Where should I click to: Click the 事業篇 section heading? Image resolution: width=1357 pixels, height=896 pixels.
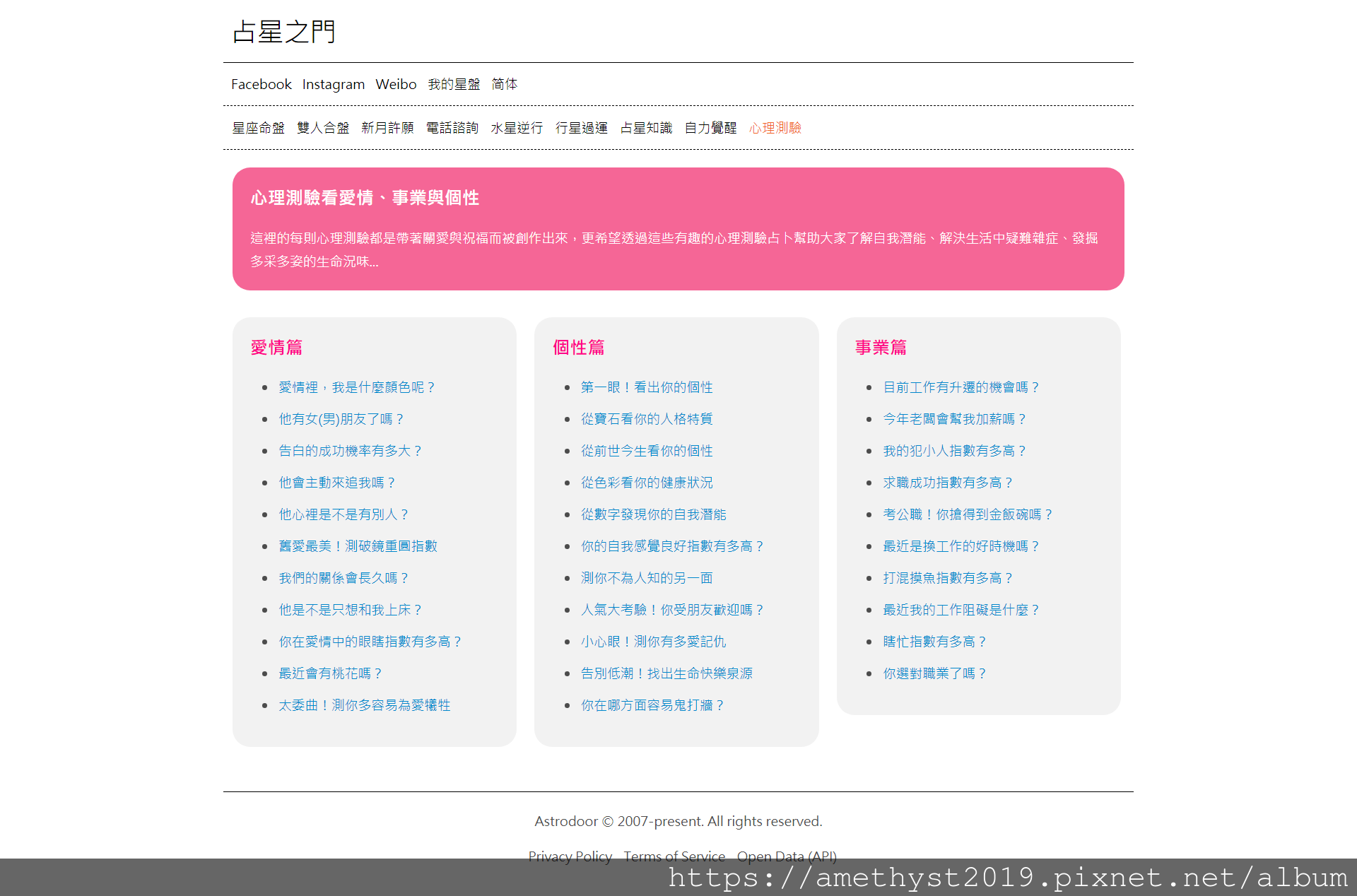[x=881, y=348]
